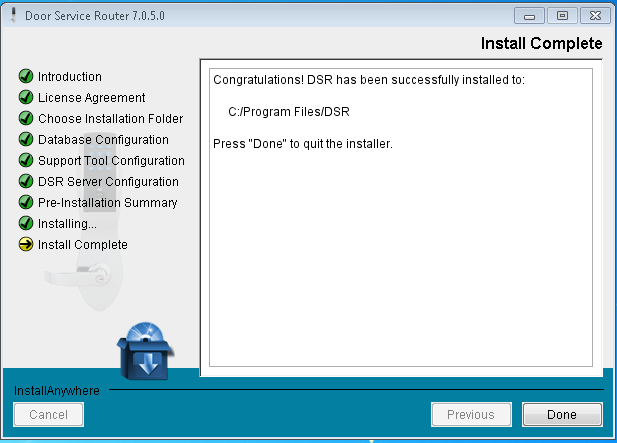Image resolution: width=617 pixels, height=443 pixels.
Task: Click the green checkmark beside License Agreement
Action: click(x=26, y=97)
